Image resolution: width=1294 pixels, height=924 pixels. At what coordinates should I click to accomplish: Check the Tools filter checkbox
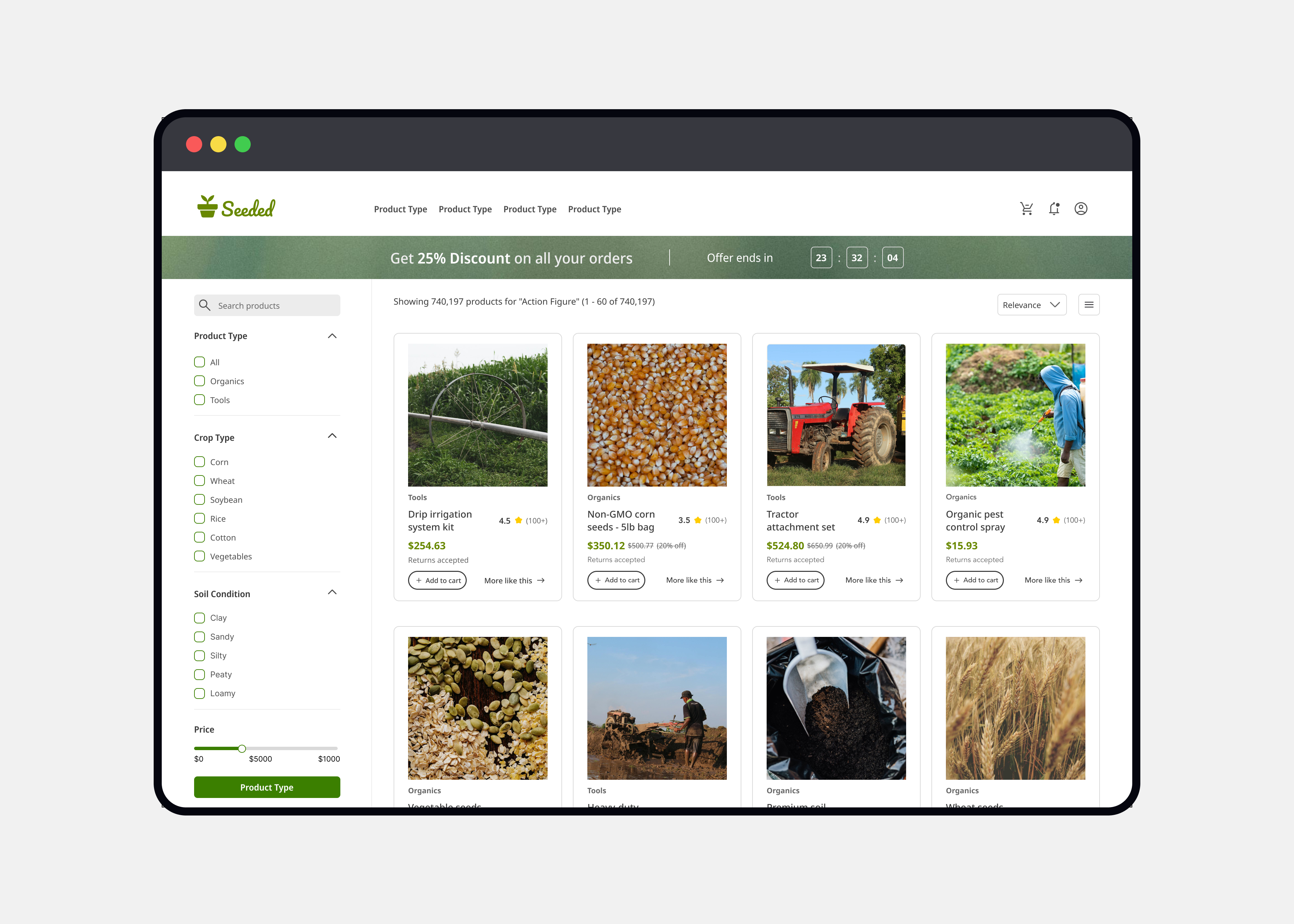tap(199, 399)
